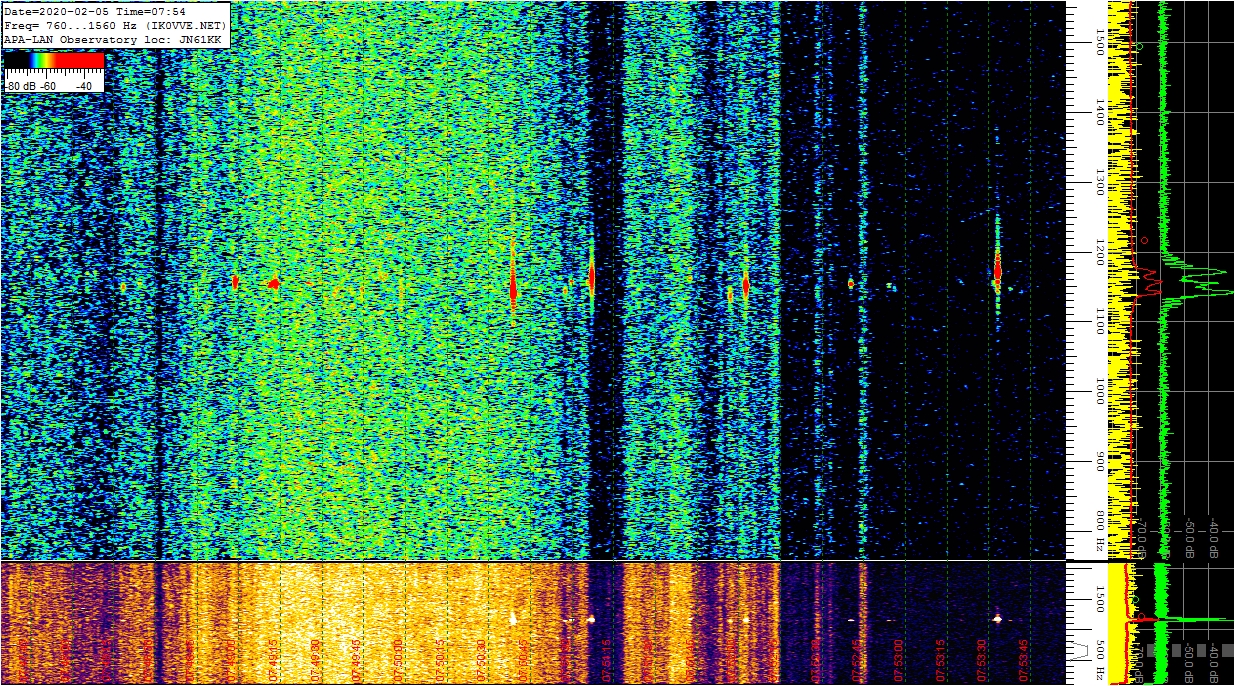Click the red peak trace in the spectrum graph

click(1148, 281)
